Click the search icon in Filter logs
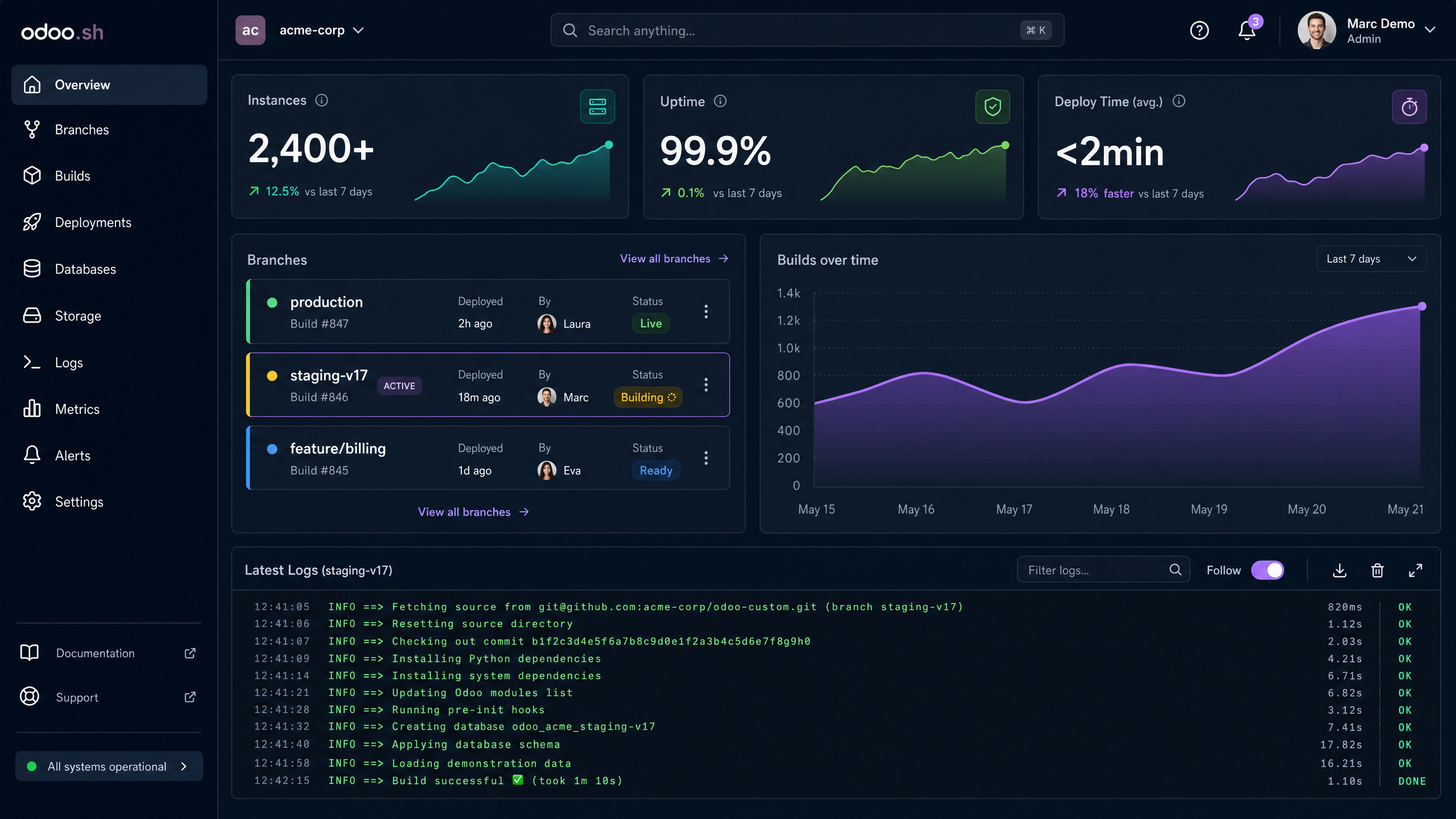Viewport: 1456px width, 819px height. pos(1175,569)
